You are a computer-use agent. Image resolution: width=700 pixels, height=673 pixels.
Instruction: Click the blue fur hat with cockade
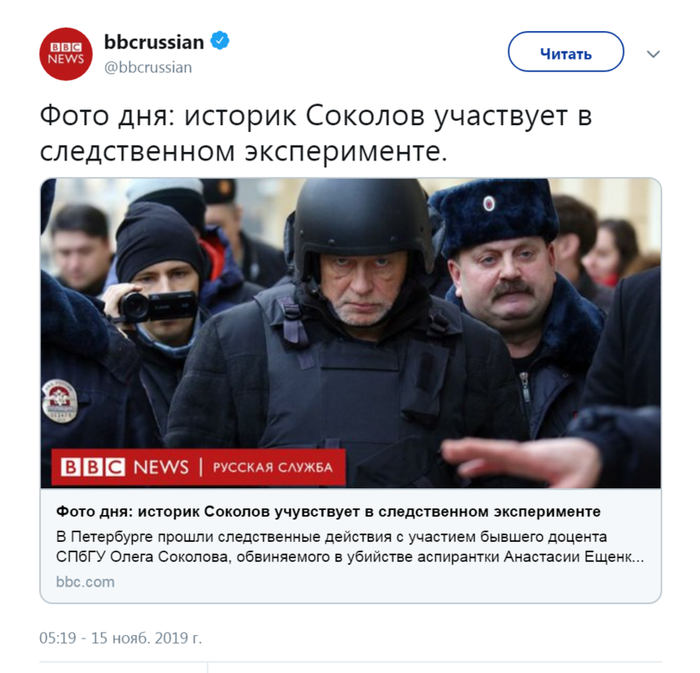click(494, 214)
